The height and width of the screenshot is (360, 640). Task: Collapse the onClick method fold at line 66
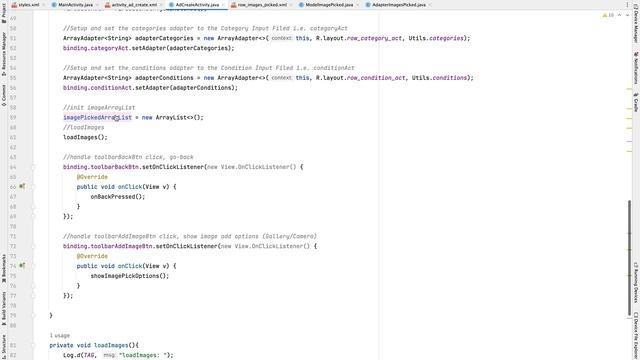click(33, 187)
